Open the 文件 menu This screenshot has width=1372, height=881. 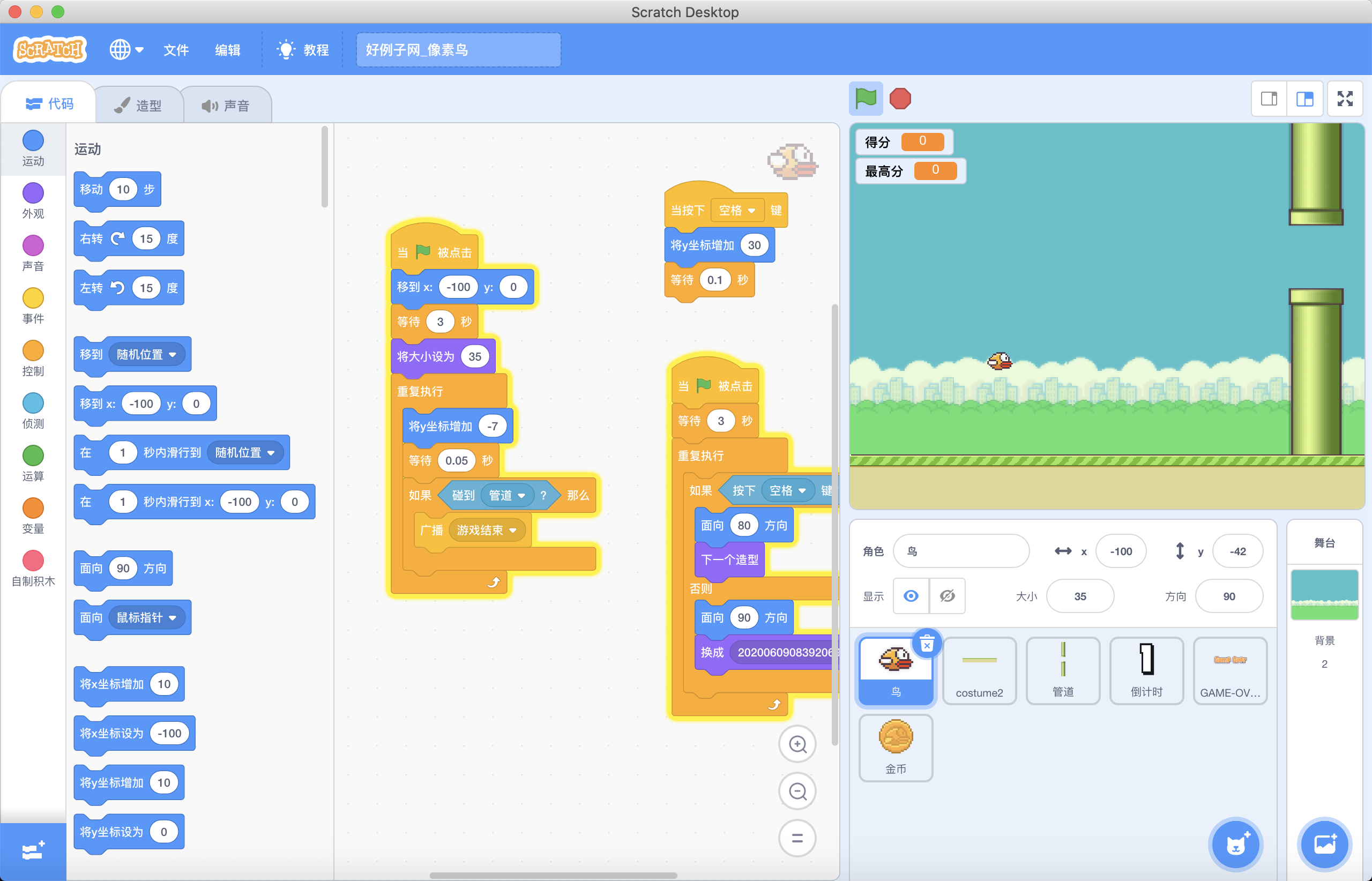coord(176,50)
